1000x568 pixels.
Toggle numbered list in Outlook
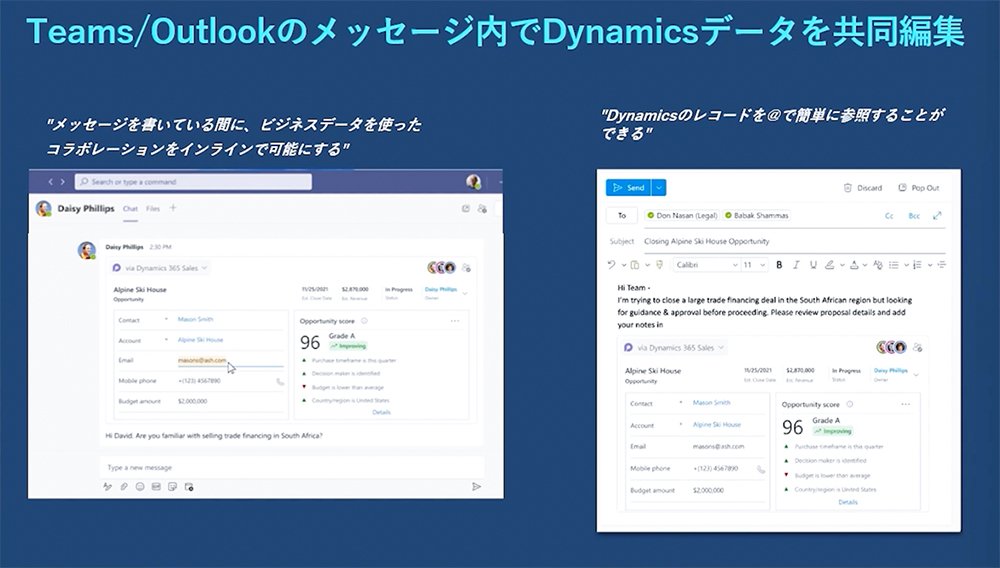click(x=917, y=265)
